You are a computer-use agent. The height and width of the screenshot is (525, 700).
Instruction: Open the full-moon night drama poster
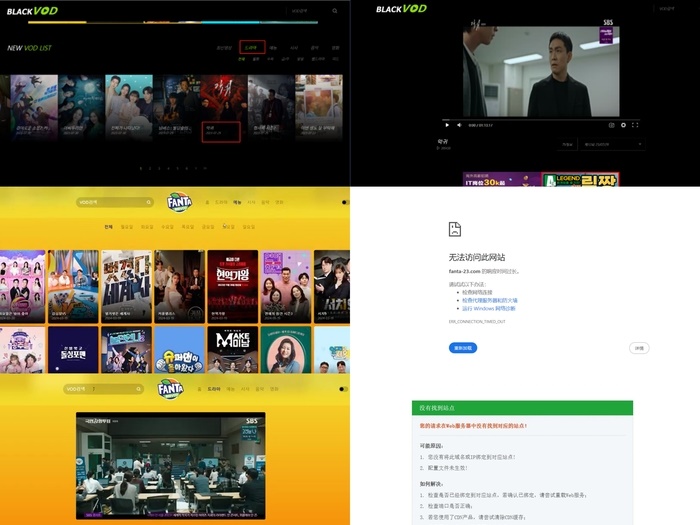81,107
